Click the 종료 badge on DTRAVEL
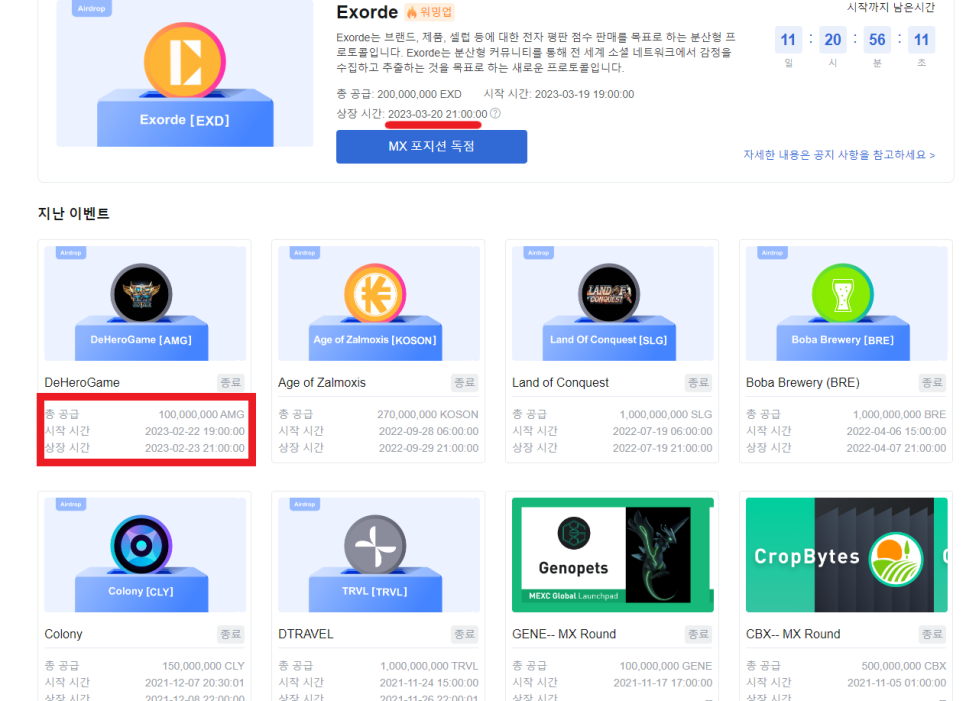The image size is (966, 701). (x=465, y=634)
